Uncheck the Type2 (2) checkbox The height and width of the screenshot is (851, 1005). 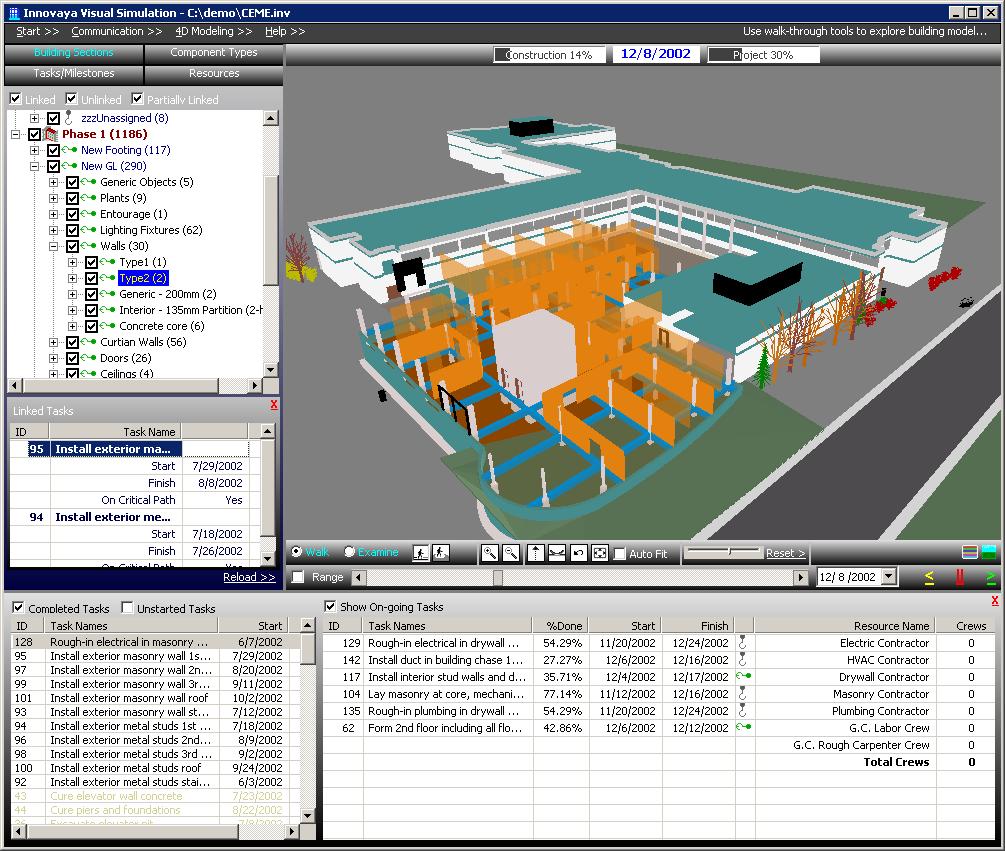(x=92, y=278)
